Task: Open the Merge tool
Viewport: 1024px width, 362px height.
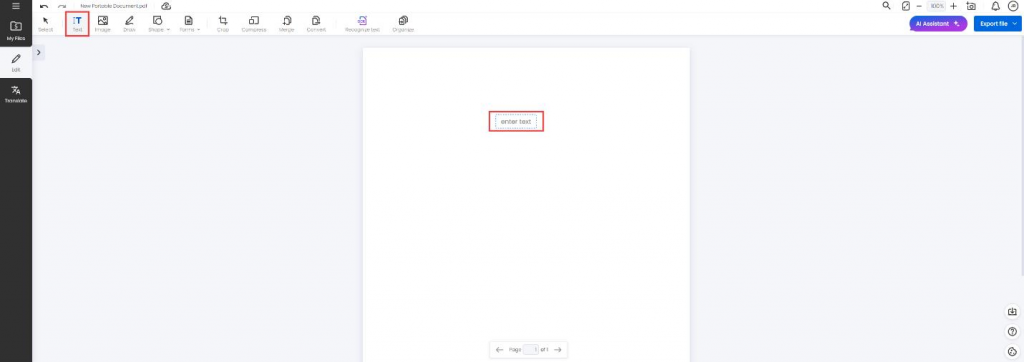Action: 287,24
